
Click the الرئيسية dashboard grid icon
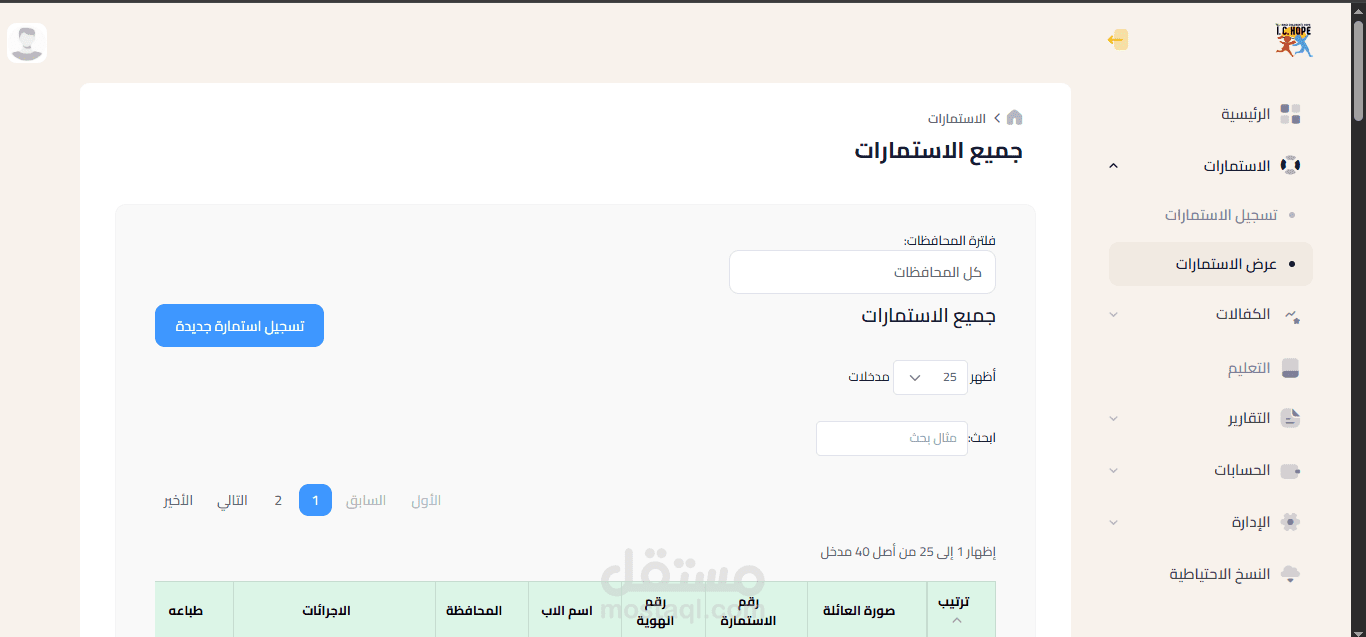click(x=1290, y=114)
